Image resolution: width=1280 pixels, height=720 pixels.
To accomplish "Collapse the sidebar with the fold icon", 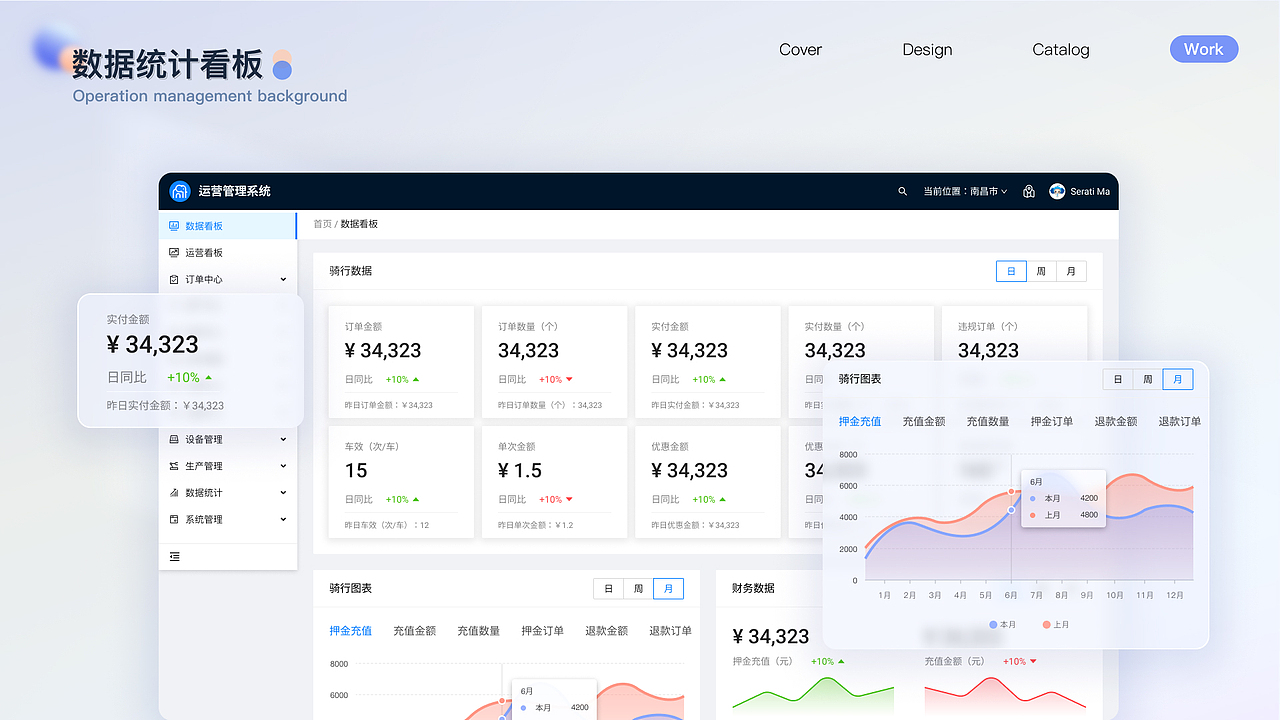I will point(175,557).
